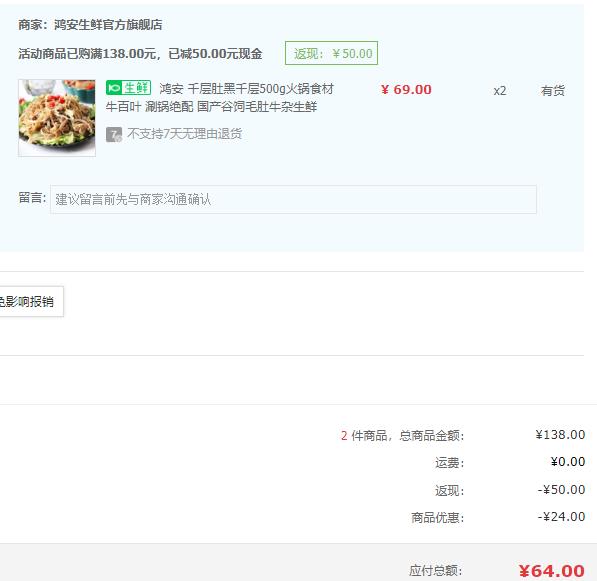Viewport: 597px width, 581px height.
Task: Open the 鸿安 千层肚黑千层500g product title link
Action: click(x=219, y=97)
